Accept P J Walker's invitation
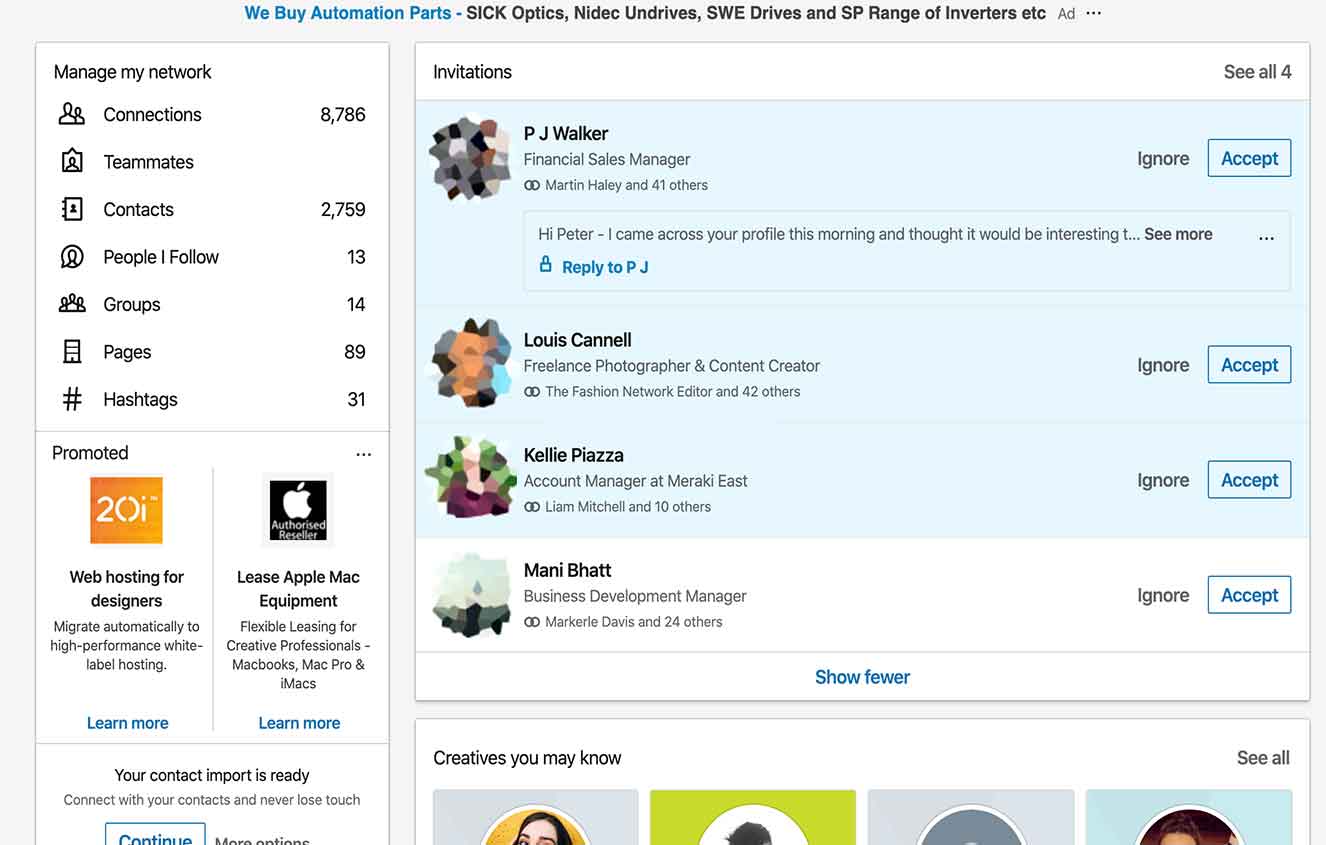1326x845 pixels. point(1249,158)
